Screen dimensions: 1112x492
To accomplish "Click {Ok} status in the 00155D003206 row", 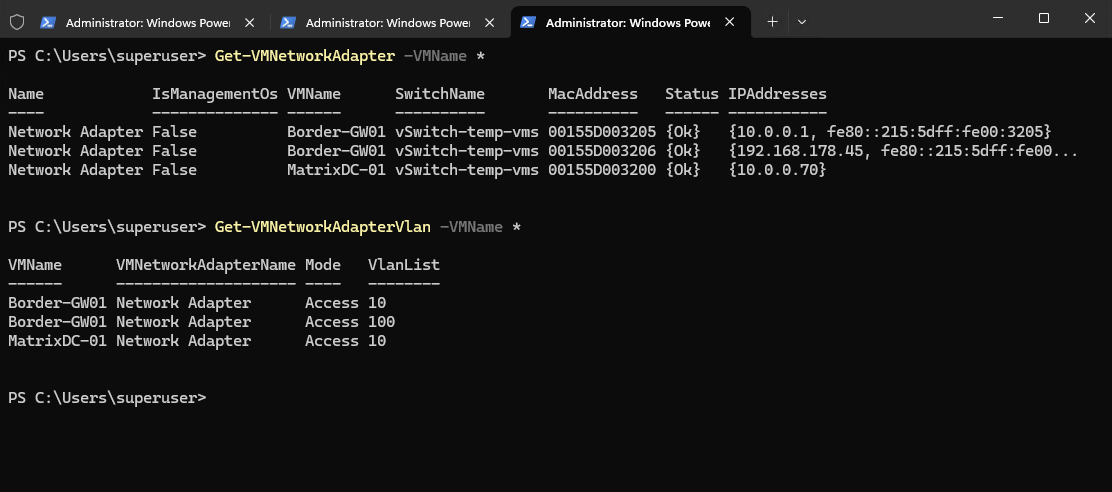I will coord(683,151).
